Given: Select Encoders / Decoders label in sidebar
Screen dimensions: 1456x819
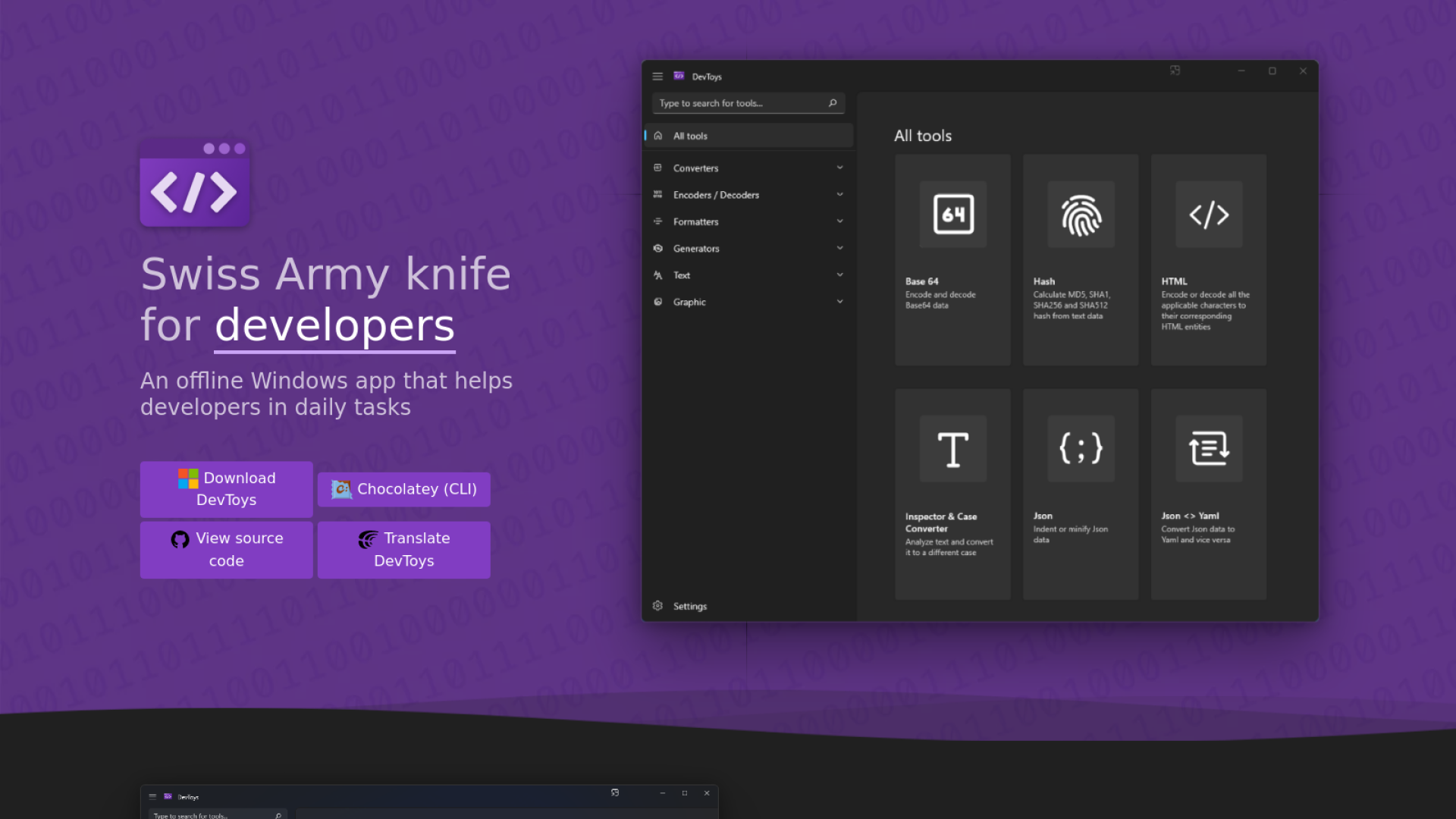Looking at the screenshot, I should [716, 195].
